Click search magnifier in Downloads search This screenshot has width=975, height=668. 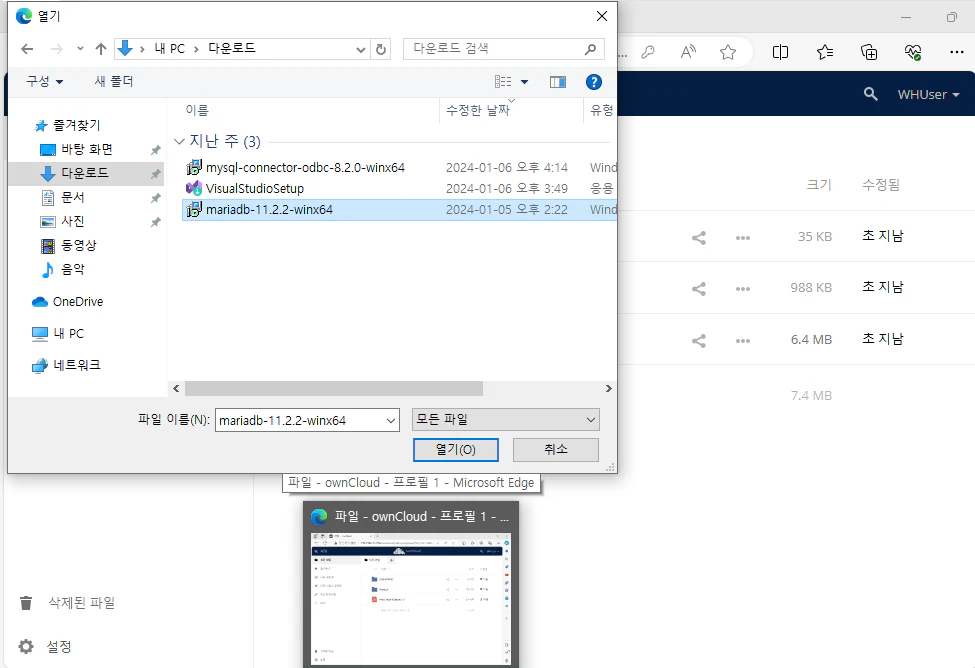[x=591, y=49]
